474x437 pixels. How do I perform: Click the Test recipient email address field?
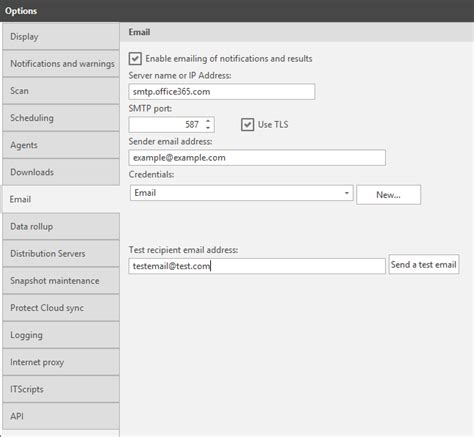[x=257, y=266]
